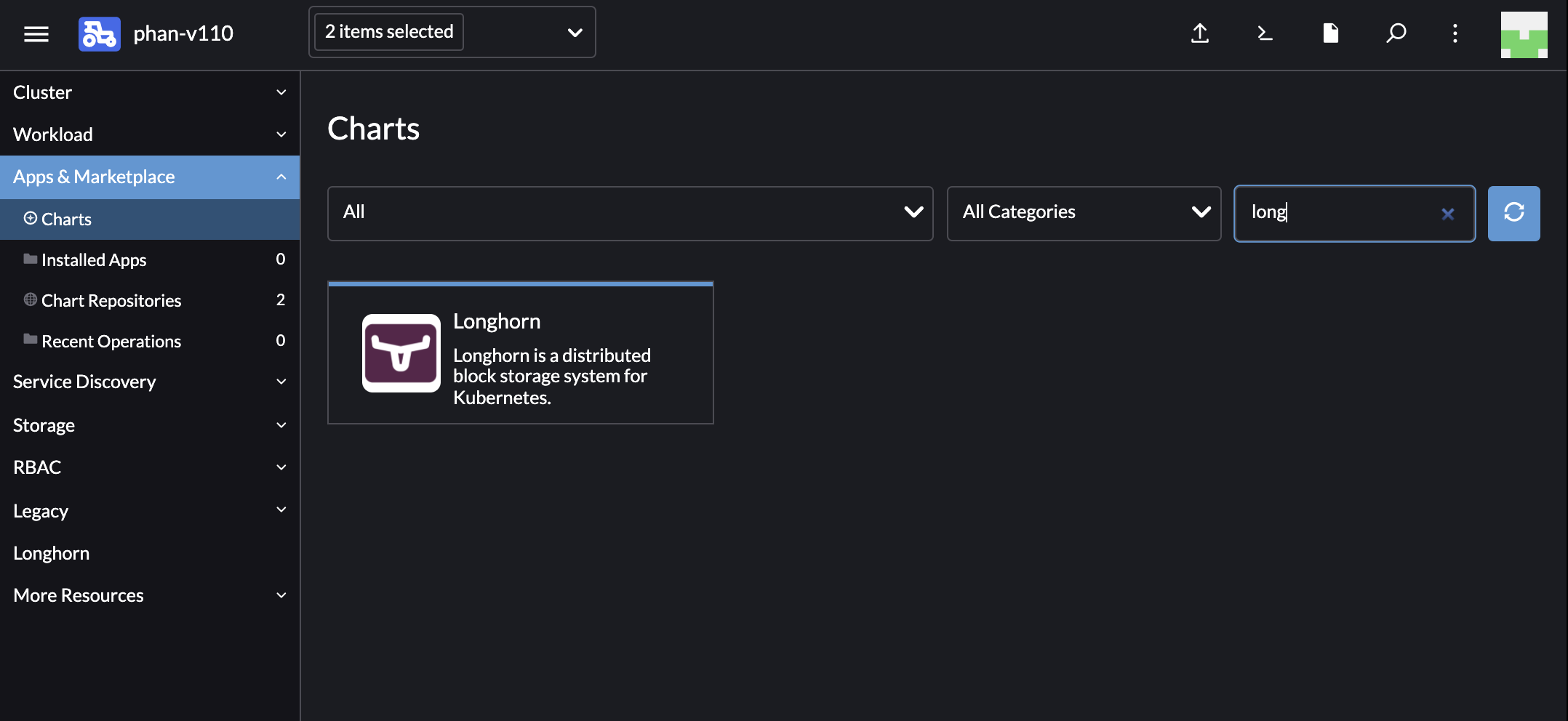Open the Longhorn chart card
The width and height of the screenshot is (1568, 721).
tap(520, 353)
